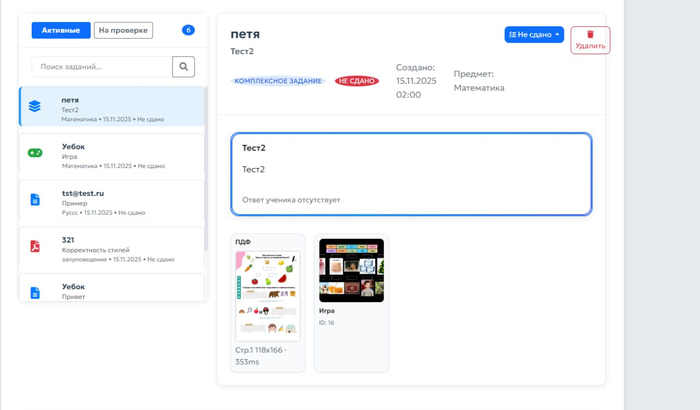Click the Тест2 subtitle under петя heading

click(242, 51)
